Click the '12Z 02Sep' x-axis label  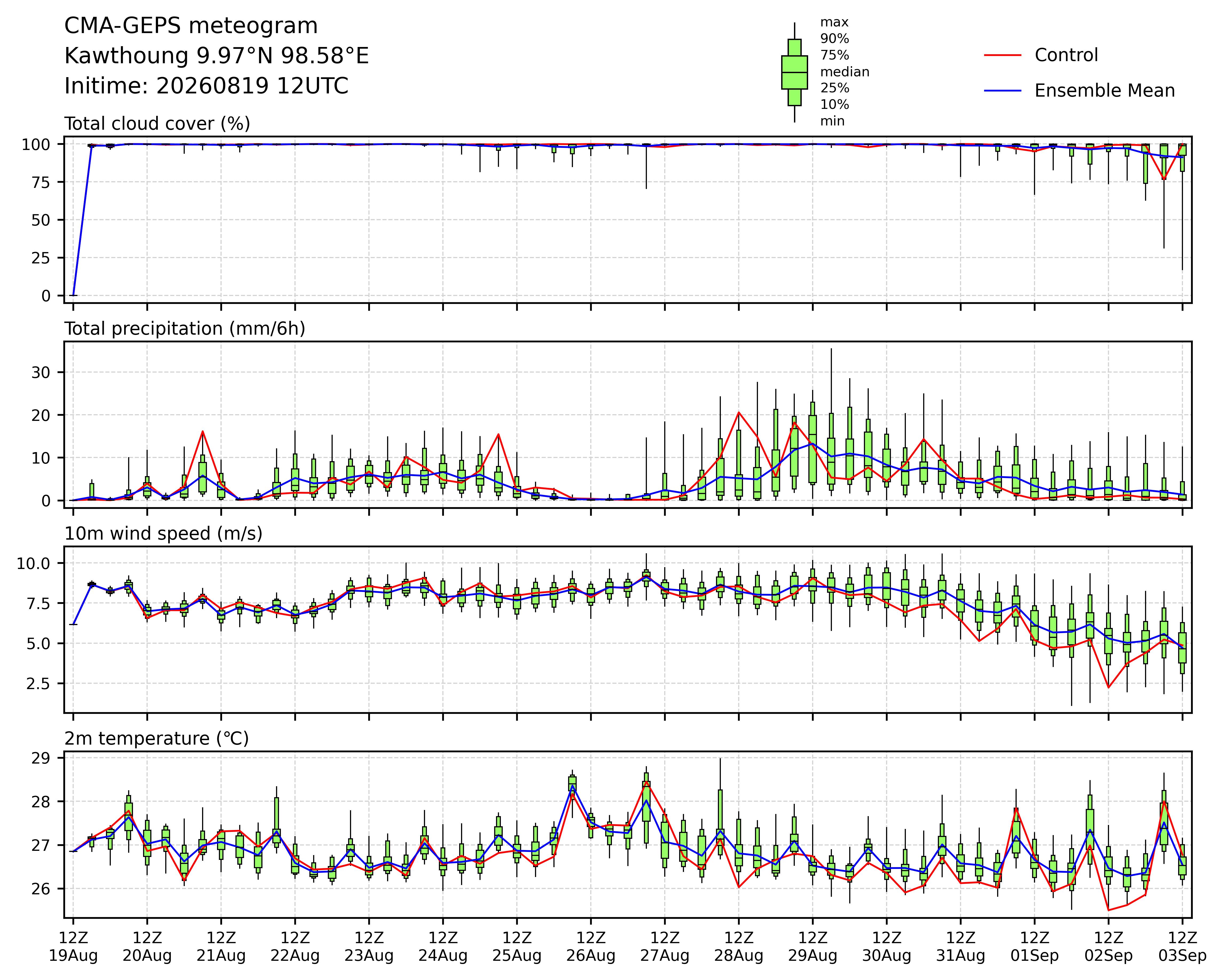coord(1108,947)
